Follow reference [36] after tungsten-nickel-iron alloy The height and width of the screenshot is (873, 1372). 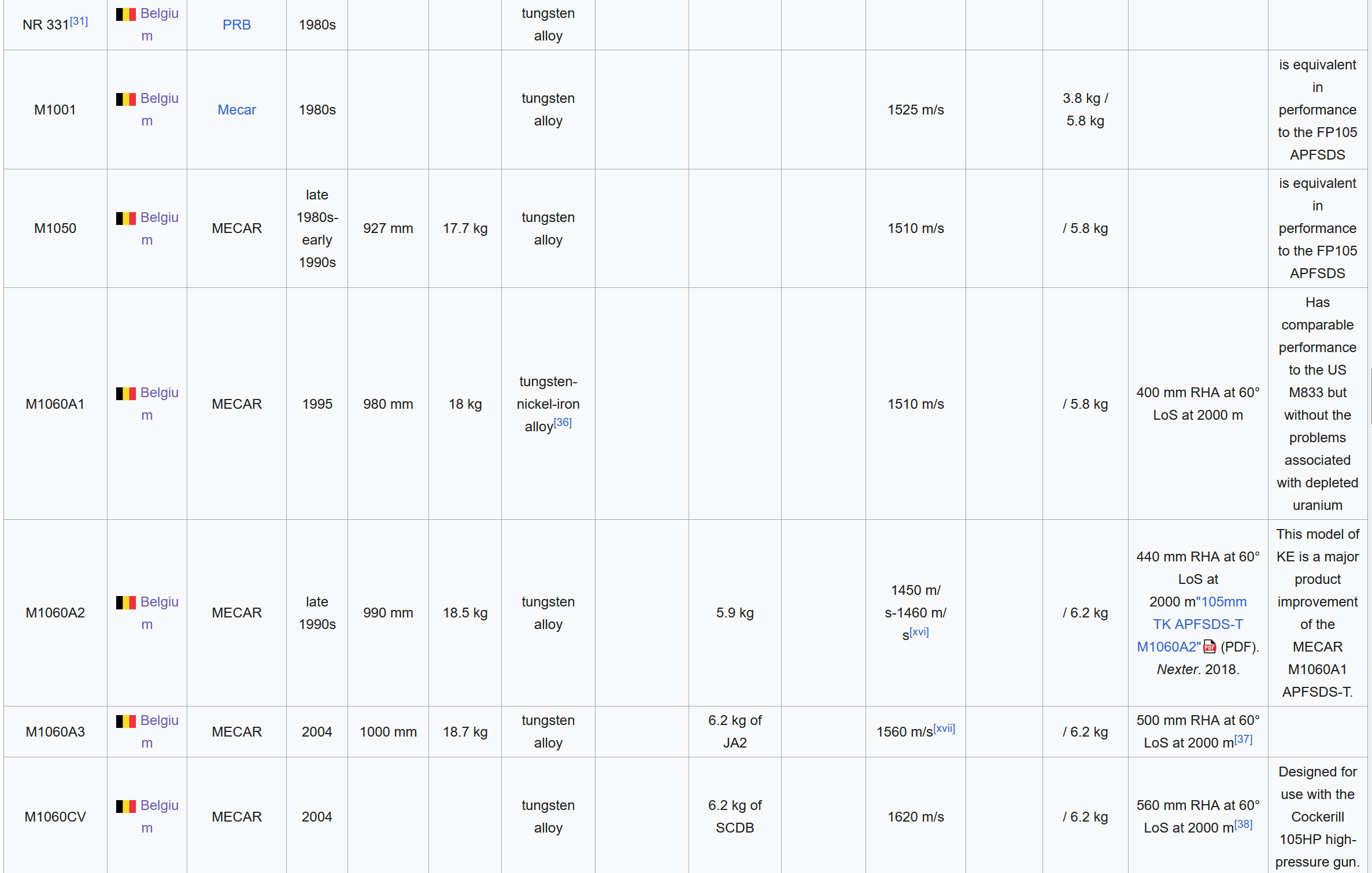pyautogui.click(x=563, y=423)
